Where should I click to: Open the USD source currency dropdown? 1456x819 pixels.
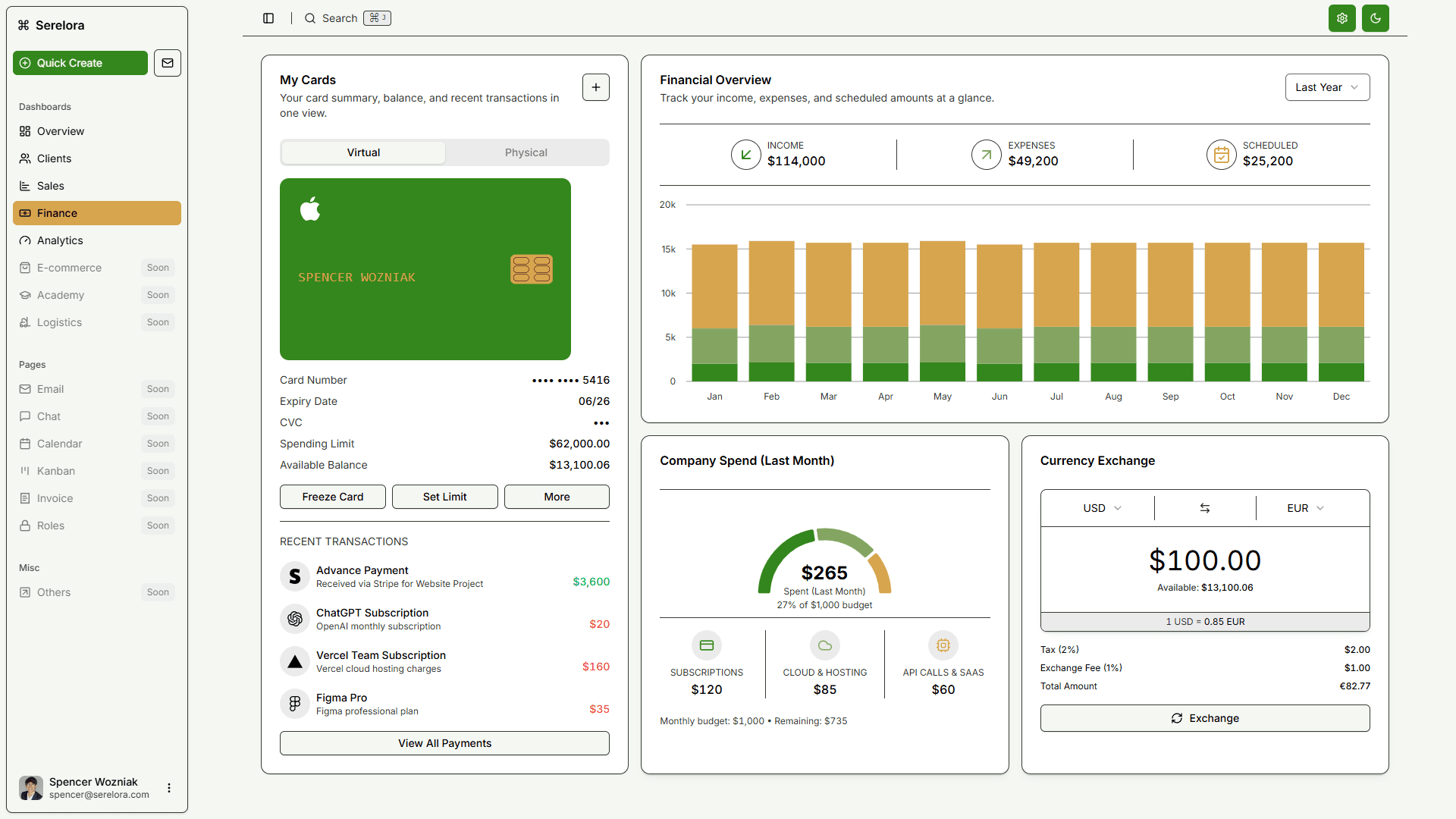pos(1102,508)
